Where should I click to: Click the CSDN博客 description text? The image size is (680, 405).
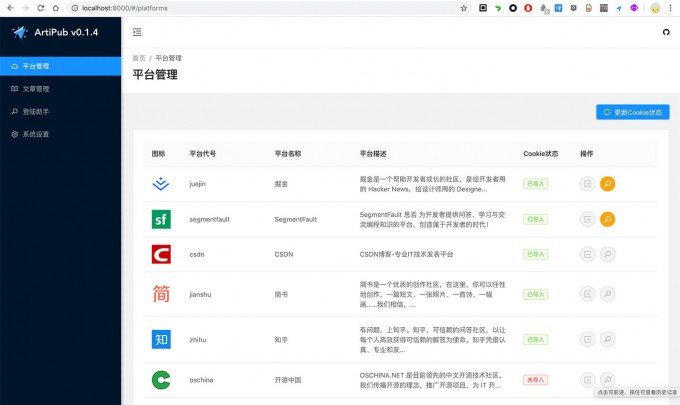406,254
